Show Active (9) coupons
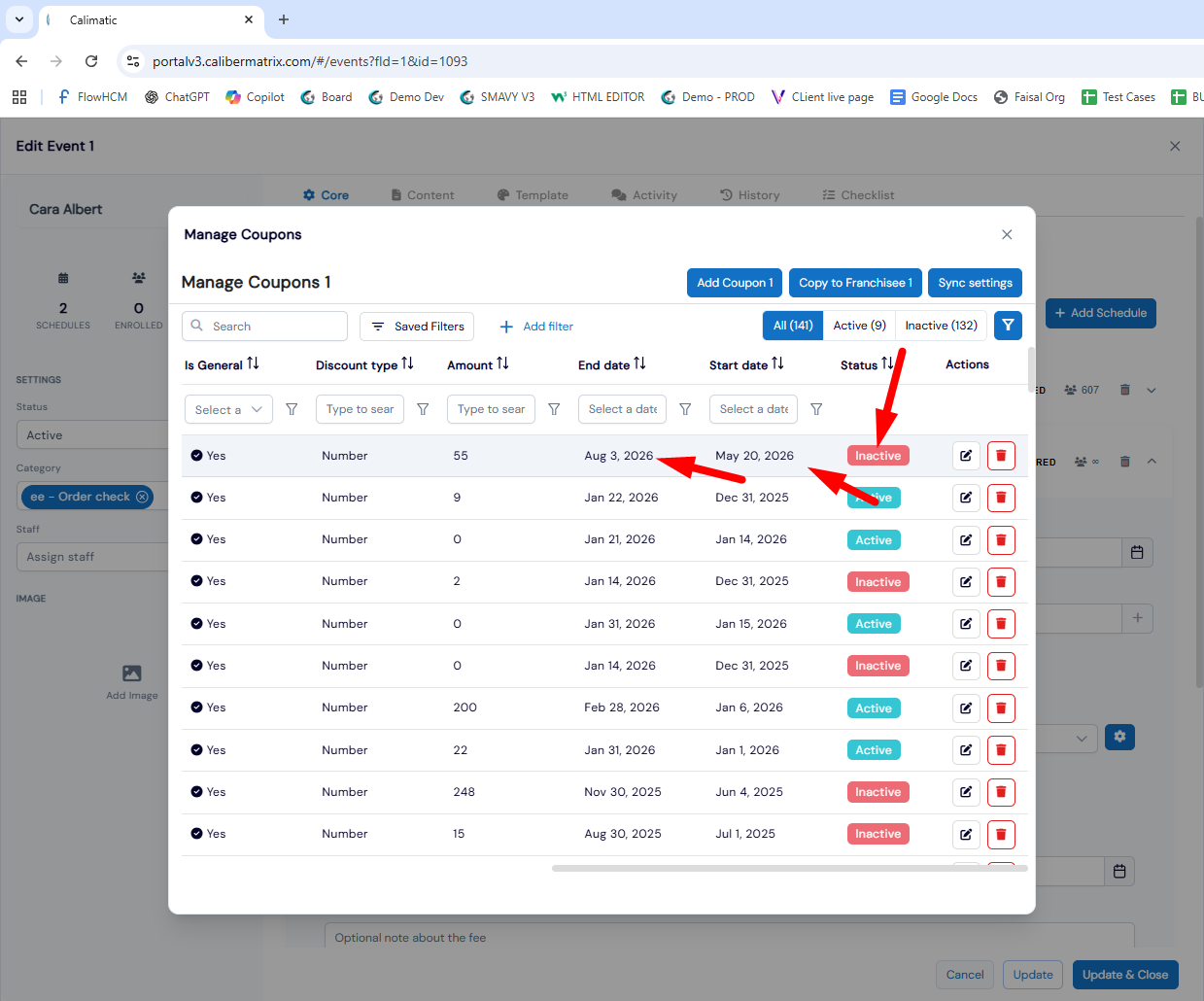 pyautogui.click(x=859, y=326)
